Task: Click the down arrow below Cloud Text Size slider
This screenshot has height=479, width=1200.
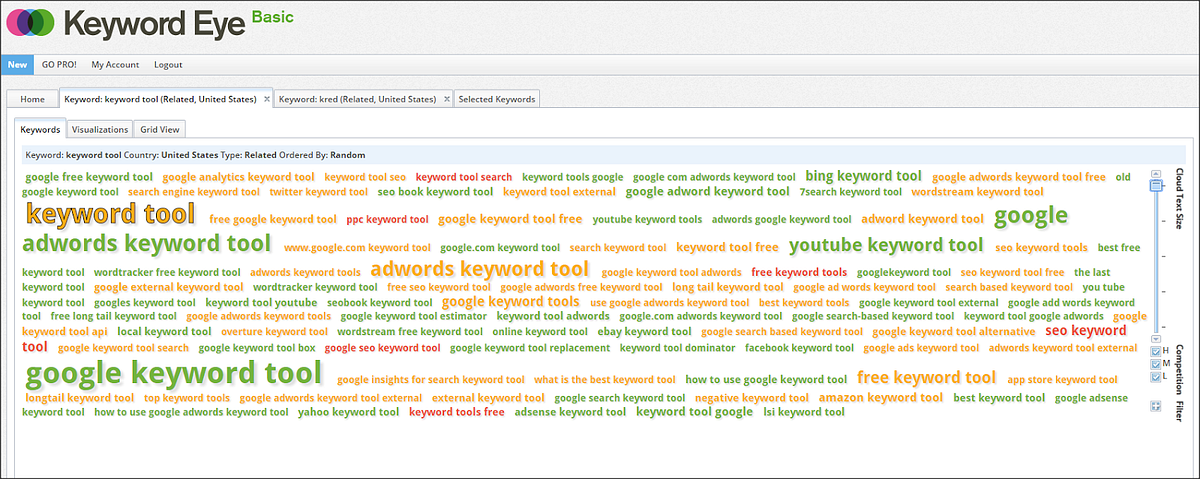Action: pos(1155,339)
